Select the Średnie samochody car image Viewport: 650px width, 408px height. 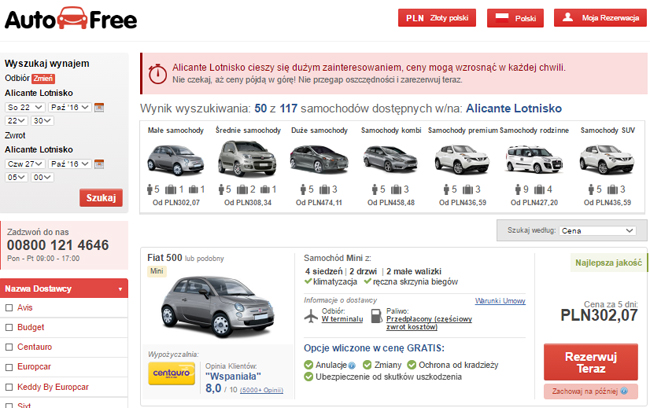click(246, 158)
